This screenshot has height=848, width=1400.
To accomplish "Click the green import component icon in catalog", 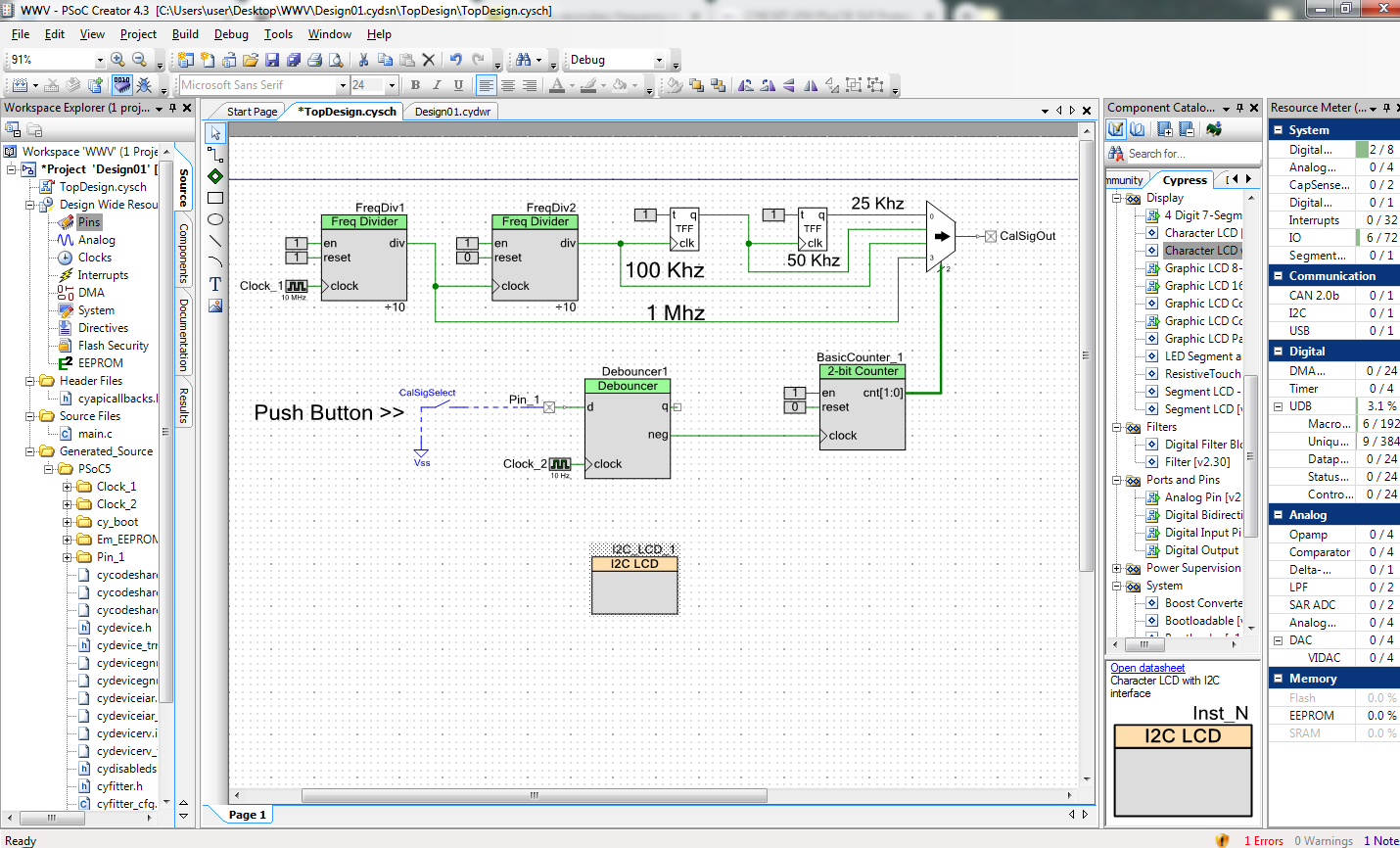I will (1214, 128).
